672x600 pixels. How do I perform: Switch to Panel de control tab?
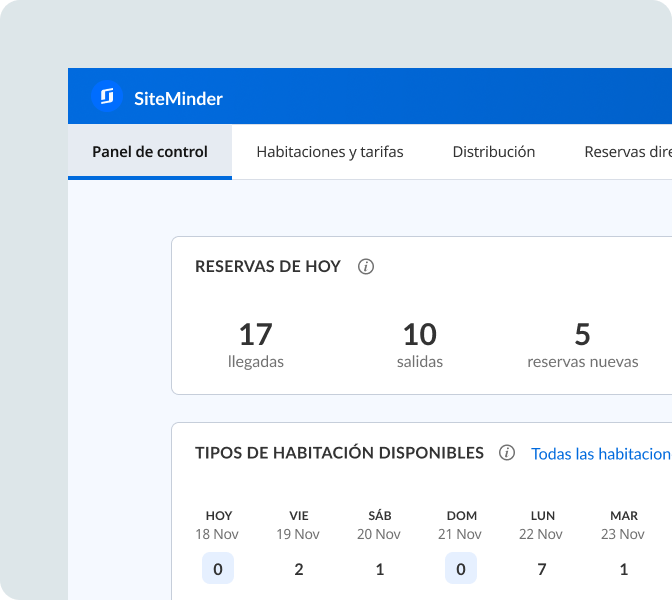tap(150, 152)
